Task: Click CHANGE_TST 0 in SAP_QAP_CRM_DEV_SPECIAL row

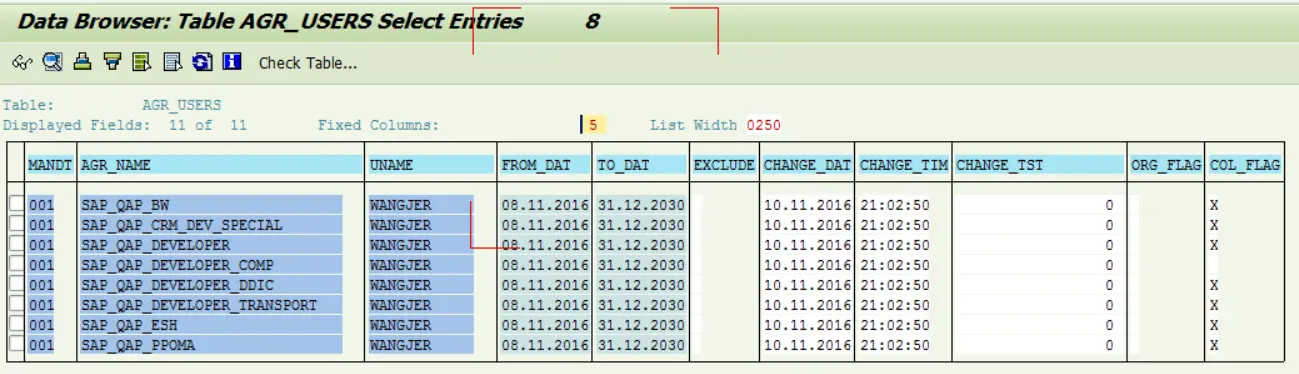Action: (x=1039, y=225)
